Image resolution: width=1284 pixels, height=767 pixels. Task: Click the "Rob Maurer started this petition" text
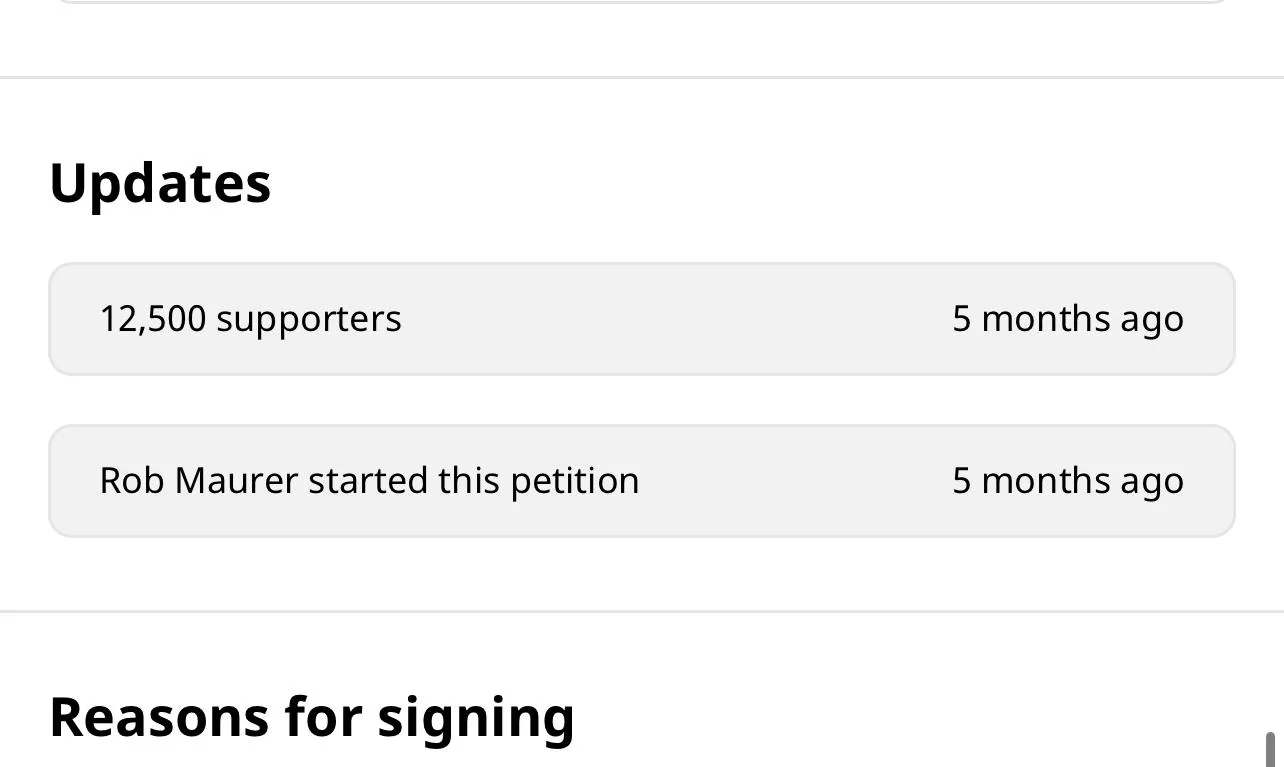click(x=369, y=481)
